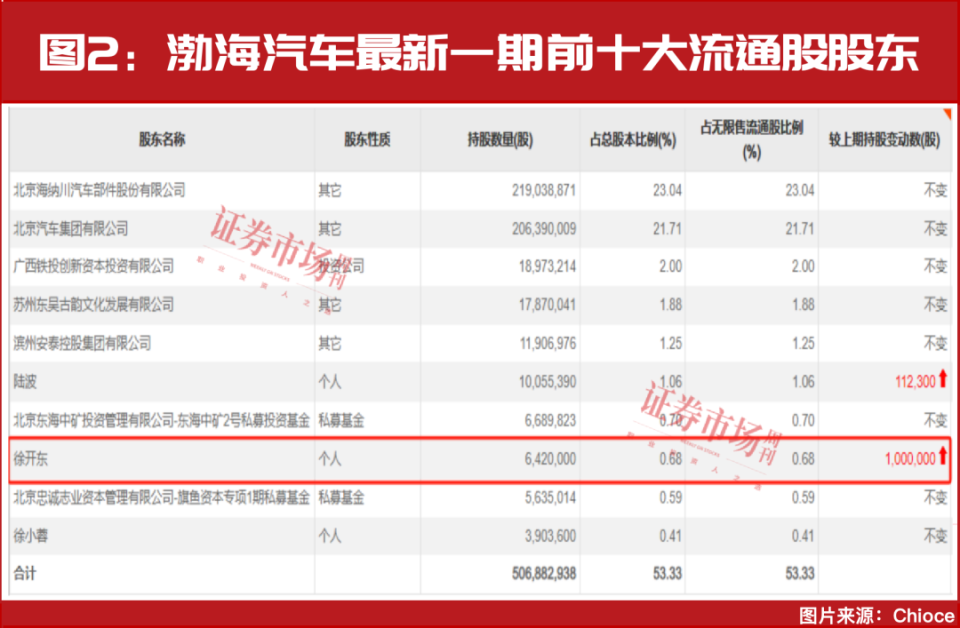Click total share percentage 0.59 for 旗鱼资本
960x628 pixels.
point(670,497)
